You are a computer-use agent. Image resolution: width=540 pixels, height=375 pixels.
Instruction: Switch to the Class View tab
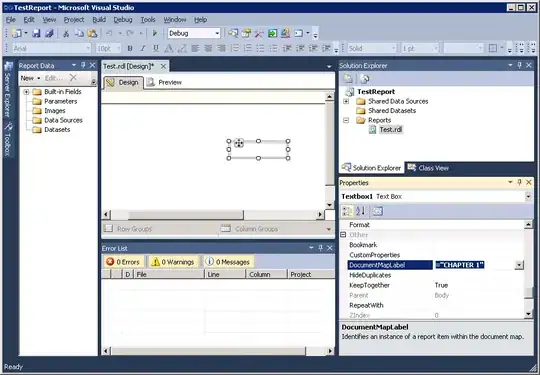coord(428,168)
